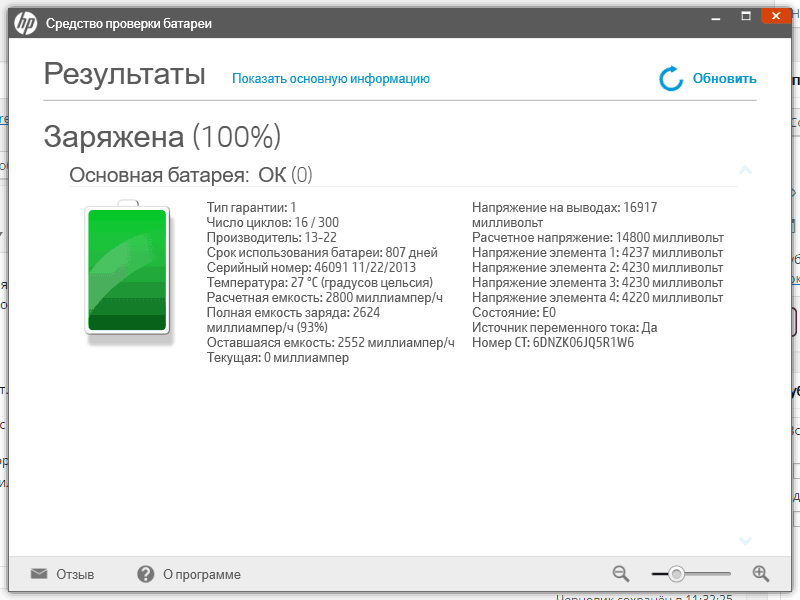The image size is (800, 600).
Task: Click the Заряжена (100%) status heading
Action: pos(162,137)
